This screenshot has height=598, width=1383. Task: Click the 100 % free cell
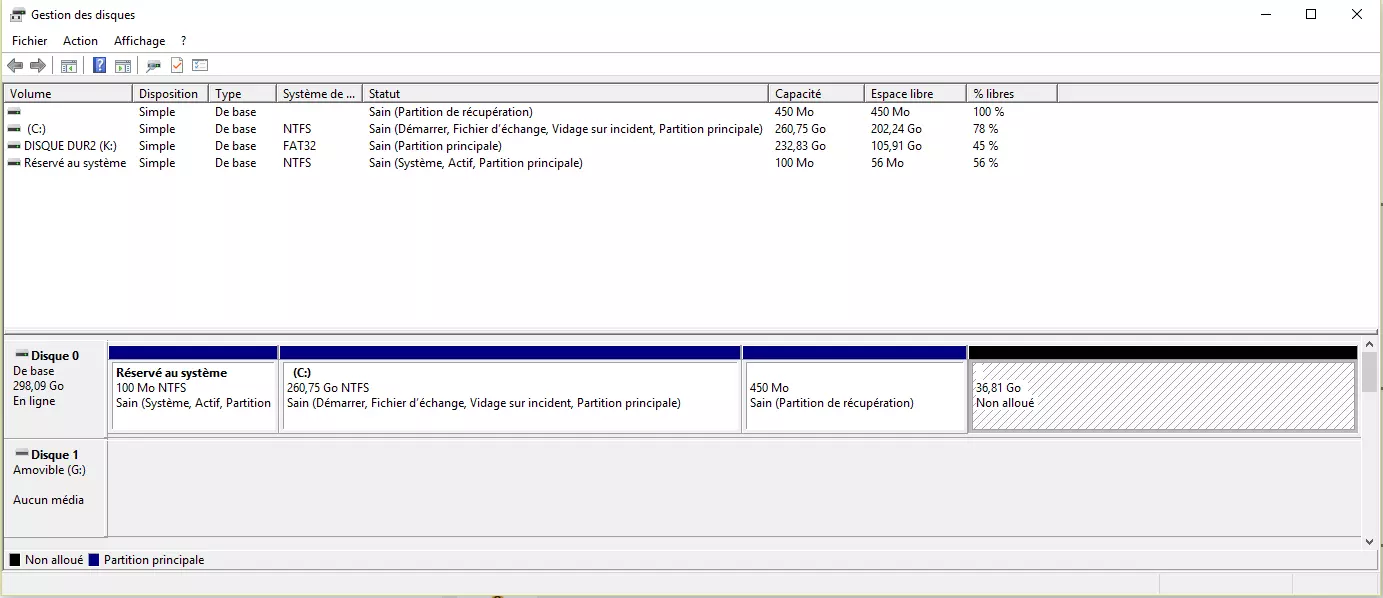tap(988, 112)
